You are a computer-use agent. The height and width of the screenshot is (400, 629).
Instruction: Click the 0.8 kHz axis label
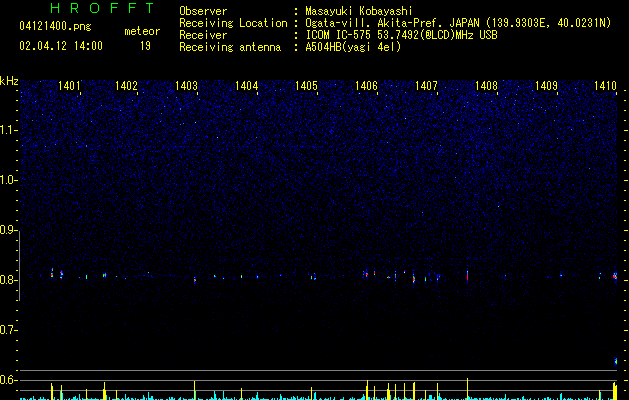(x=8, y=280)
